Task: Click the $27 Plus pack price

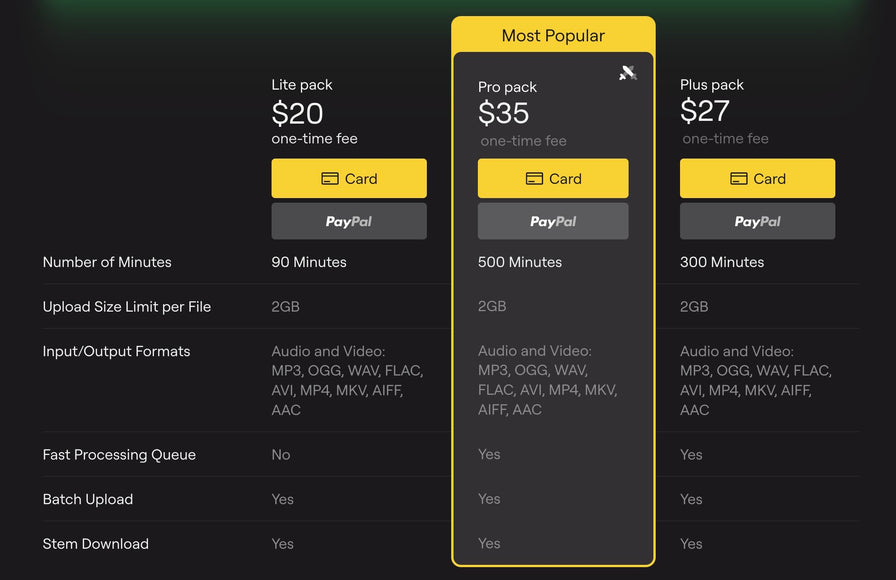Action: click(x=705, y=111)
